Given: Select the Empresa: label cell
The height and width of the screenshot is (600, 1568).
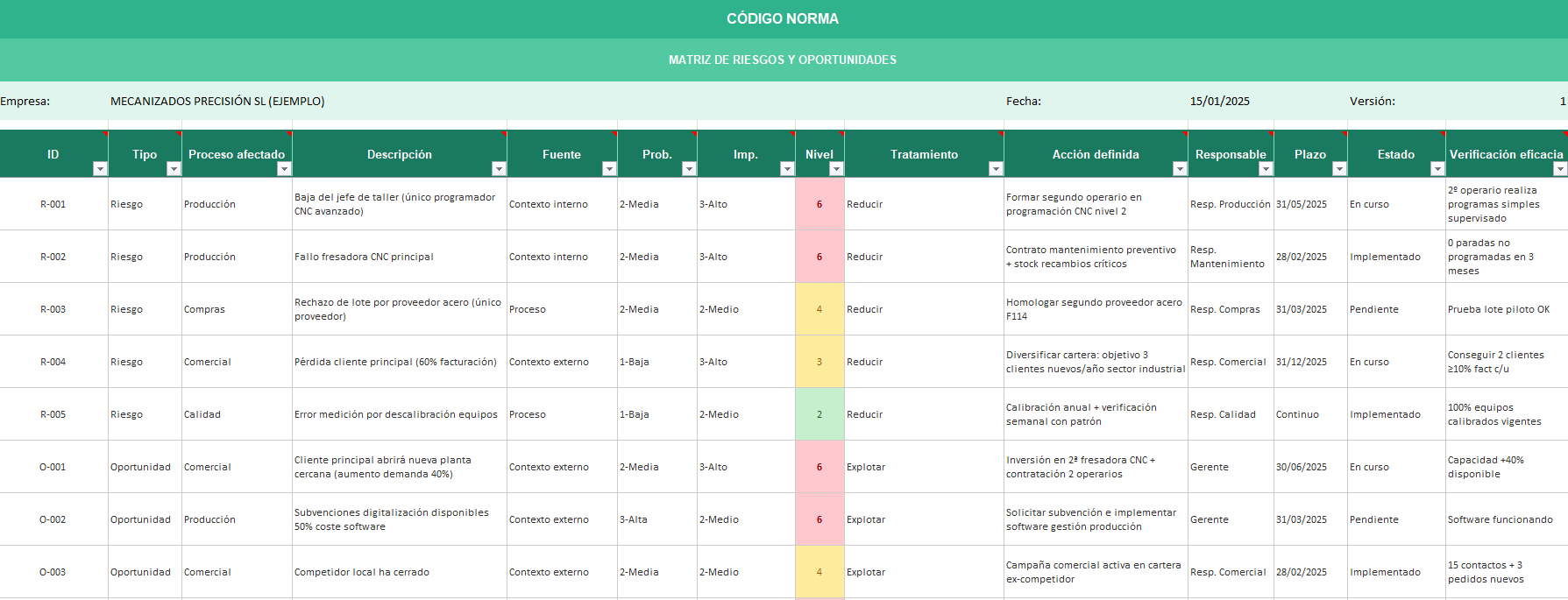Looking at the screenshot, I should click(x=25, y=102).
